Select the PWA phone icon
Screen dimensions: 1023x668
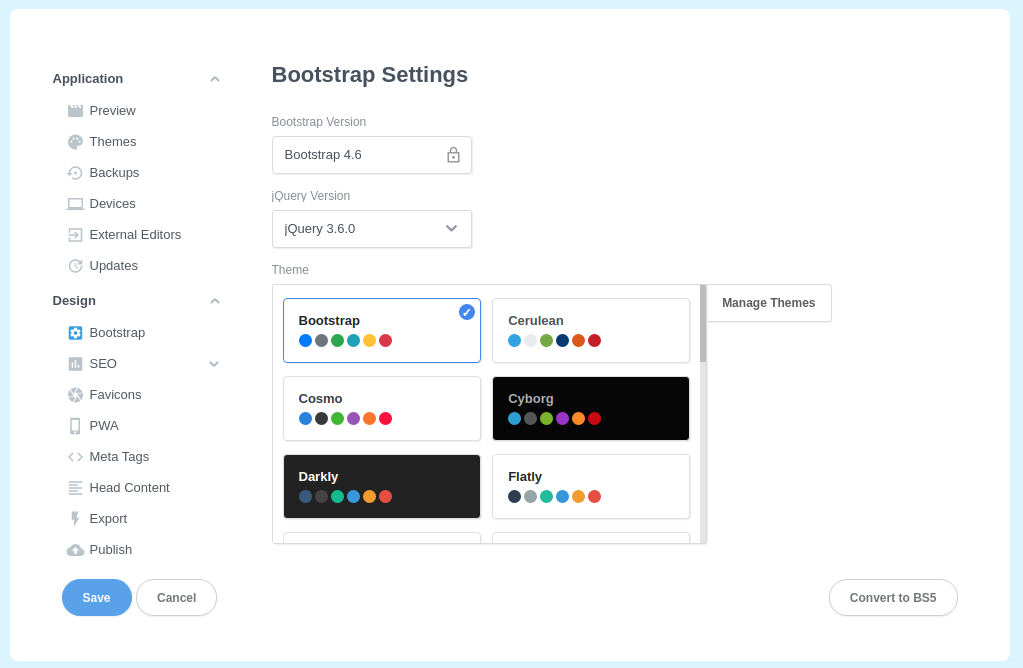tap(74, 425)
